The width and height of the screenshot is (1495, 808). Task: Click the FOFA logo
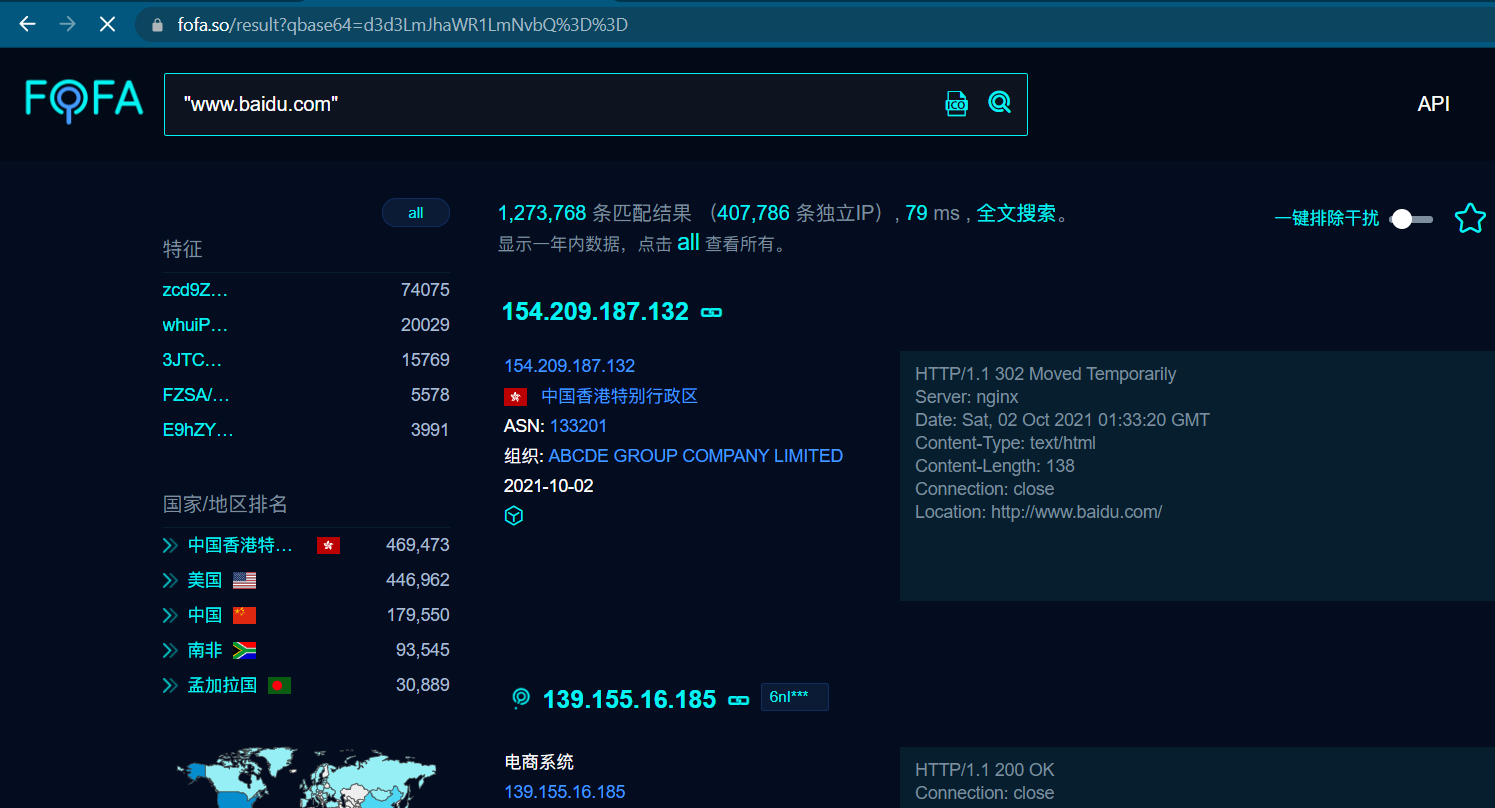(x=85, y=101)
